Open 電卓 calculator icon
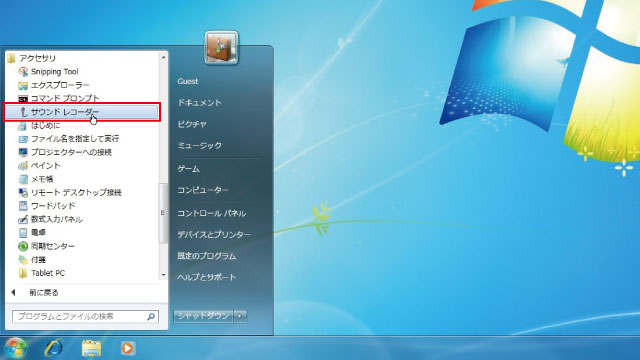The image size is (640, 360). pos(23,233)
